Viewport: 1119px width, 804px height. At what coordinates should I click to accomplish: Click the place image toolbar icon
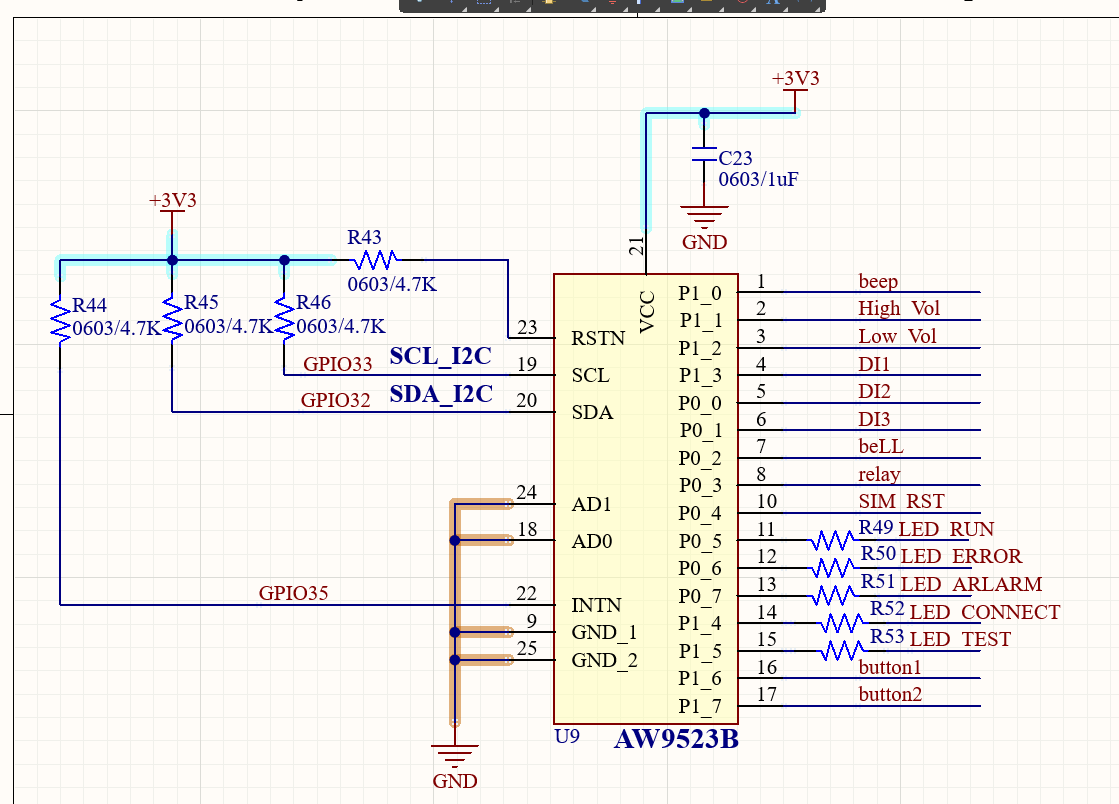pyautogui.click(x=677, y=5)
